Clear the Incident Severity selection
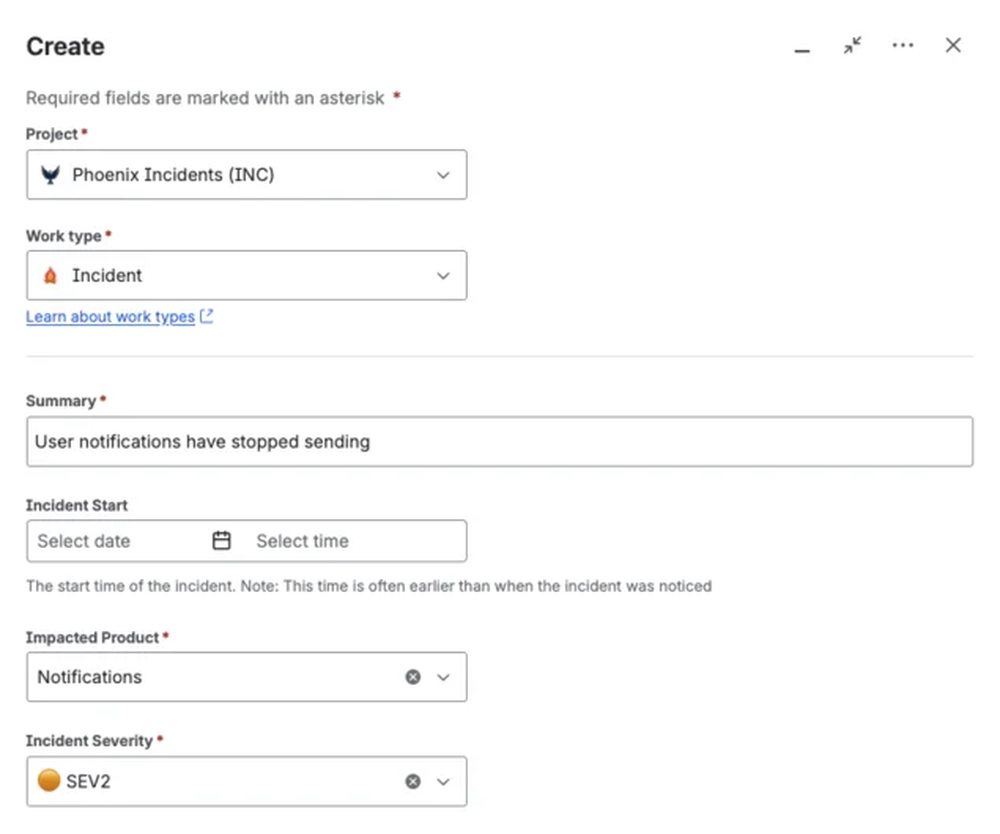The image size is (1000, 834). click(x=412, y=781)
